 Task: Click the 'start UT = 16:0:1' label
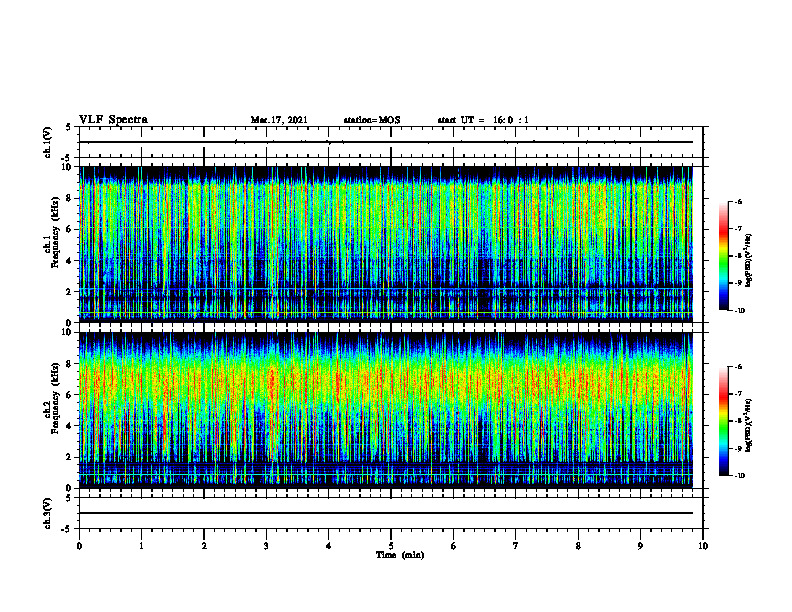coord(483,120)
